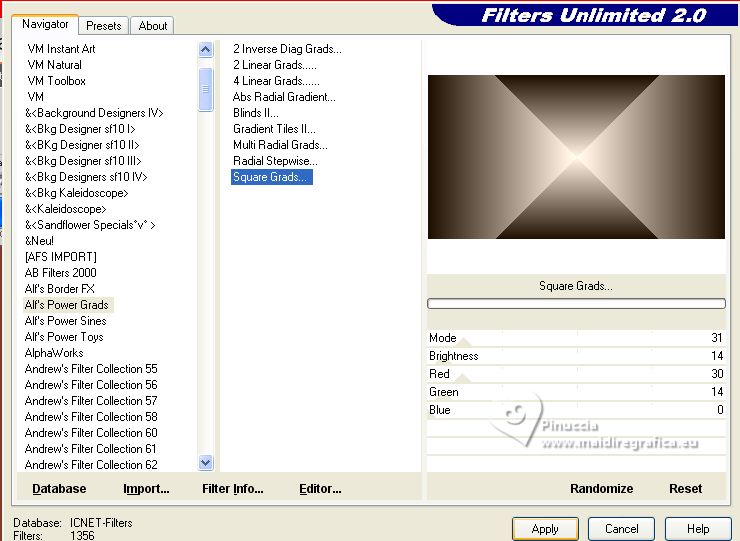The image size is (740, 541).
Task: Select Andrew's Filter Collection 60
Action: [x=91, y=433]
